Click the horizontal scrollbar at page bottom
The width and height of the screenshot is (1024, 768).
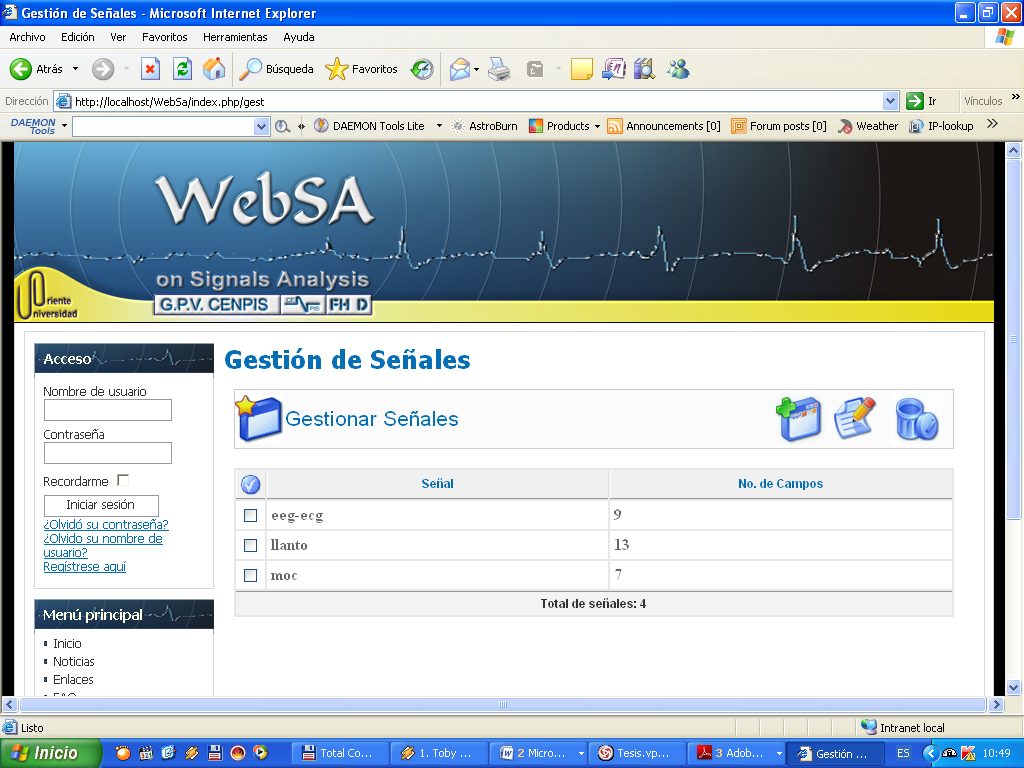[502, 705]
